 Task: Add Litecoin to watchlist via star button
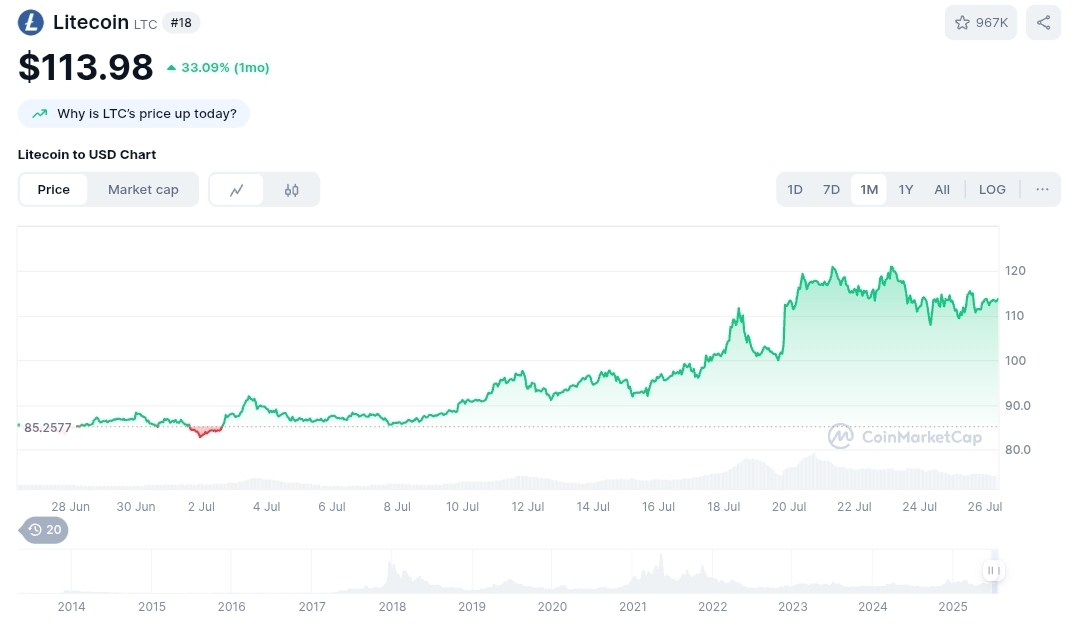(980, 22)
